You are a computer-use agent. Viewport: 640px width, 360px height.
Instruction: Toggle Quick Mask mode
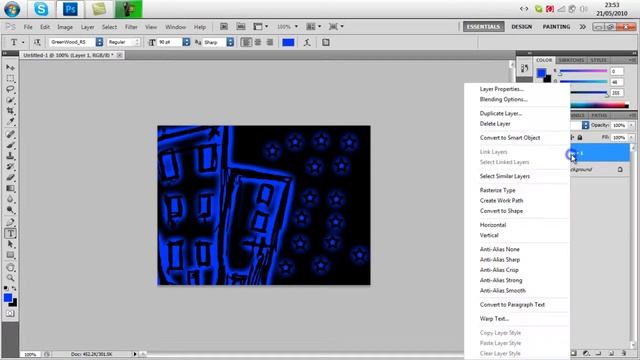pyautogui.click(x=10, y=313)
